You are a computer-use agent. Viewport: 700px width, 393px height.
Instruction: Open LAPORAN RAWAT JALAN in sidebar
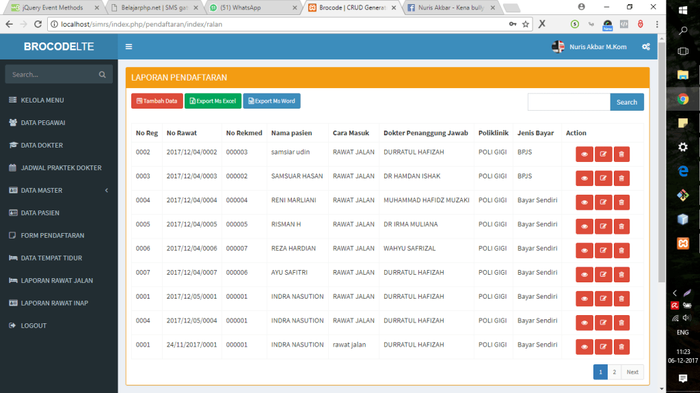click(x=59, y=280)
